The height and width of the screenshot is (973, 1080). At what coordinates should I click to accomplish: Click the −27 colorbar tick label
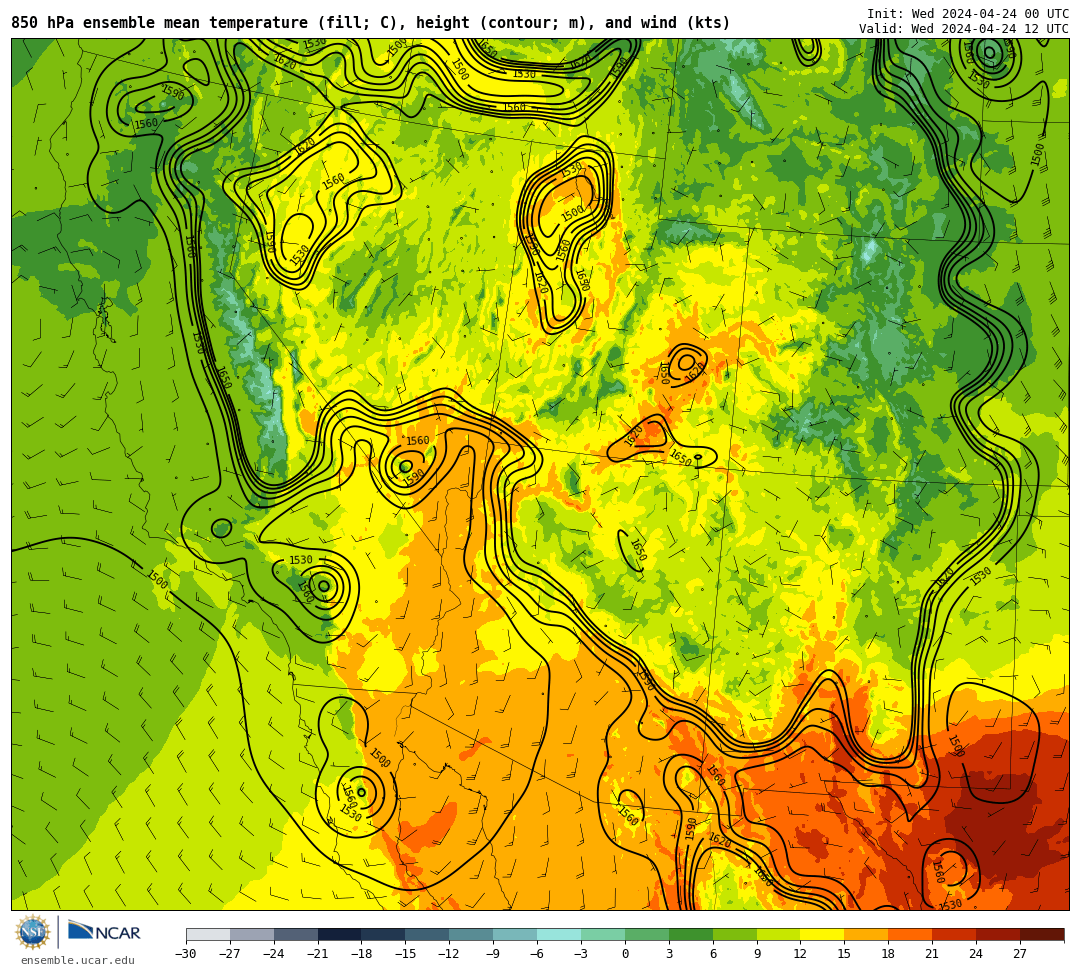(x=230, y=954)
